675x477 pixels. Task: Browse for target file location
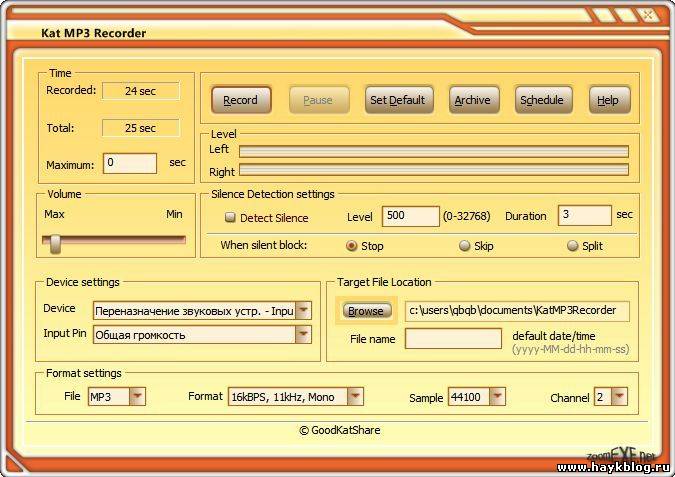tap(366, 310)
